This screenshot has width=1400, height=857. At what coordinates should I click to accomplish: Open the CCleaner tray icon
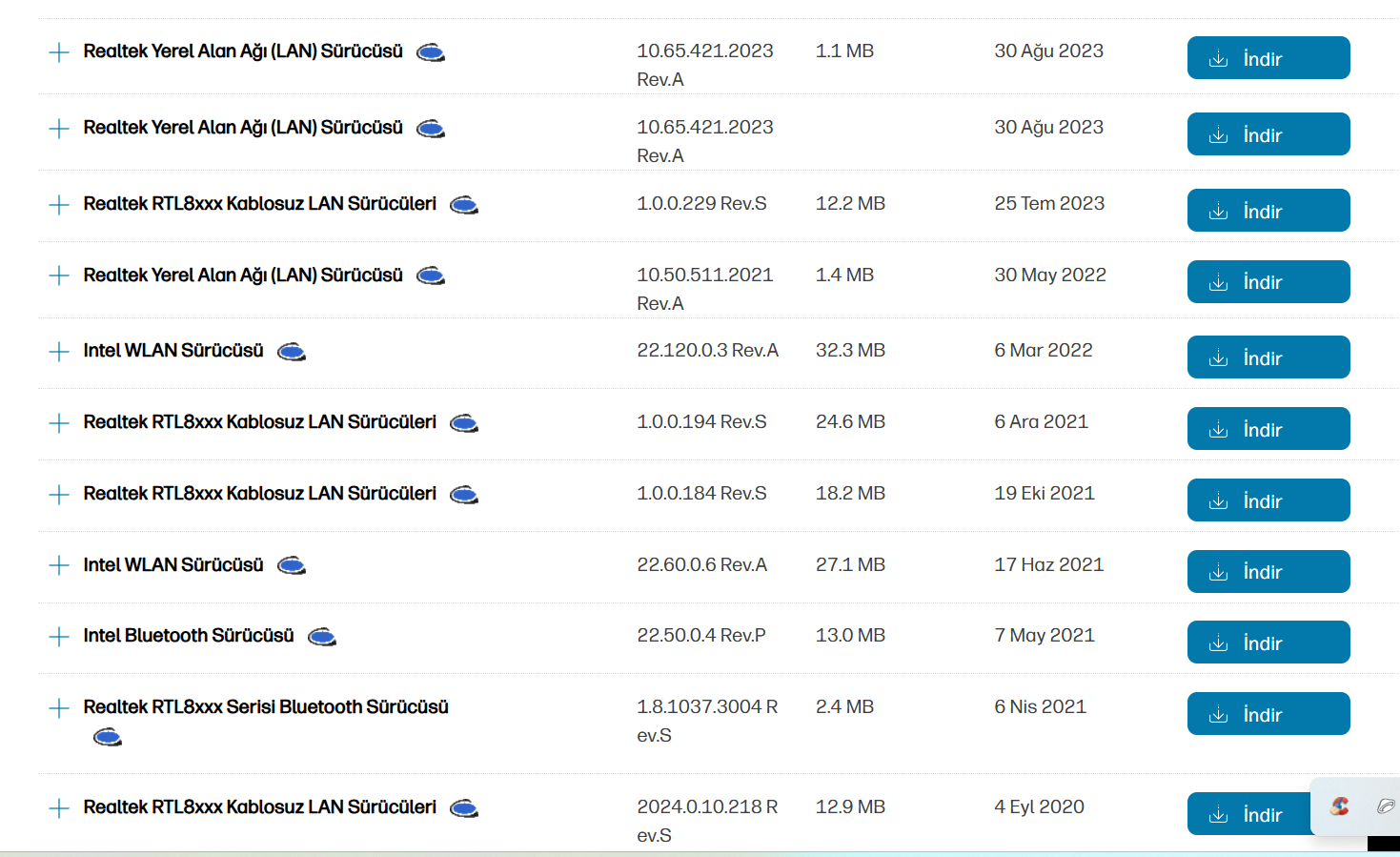tap(1340, 806)
